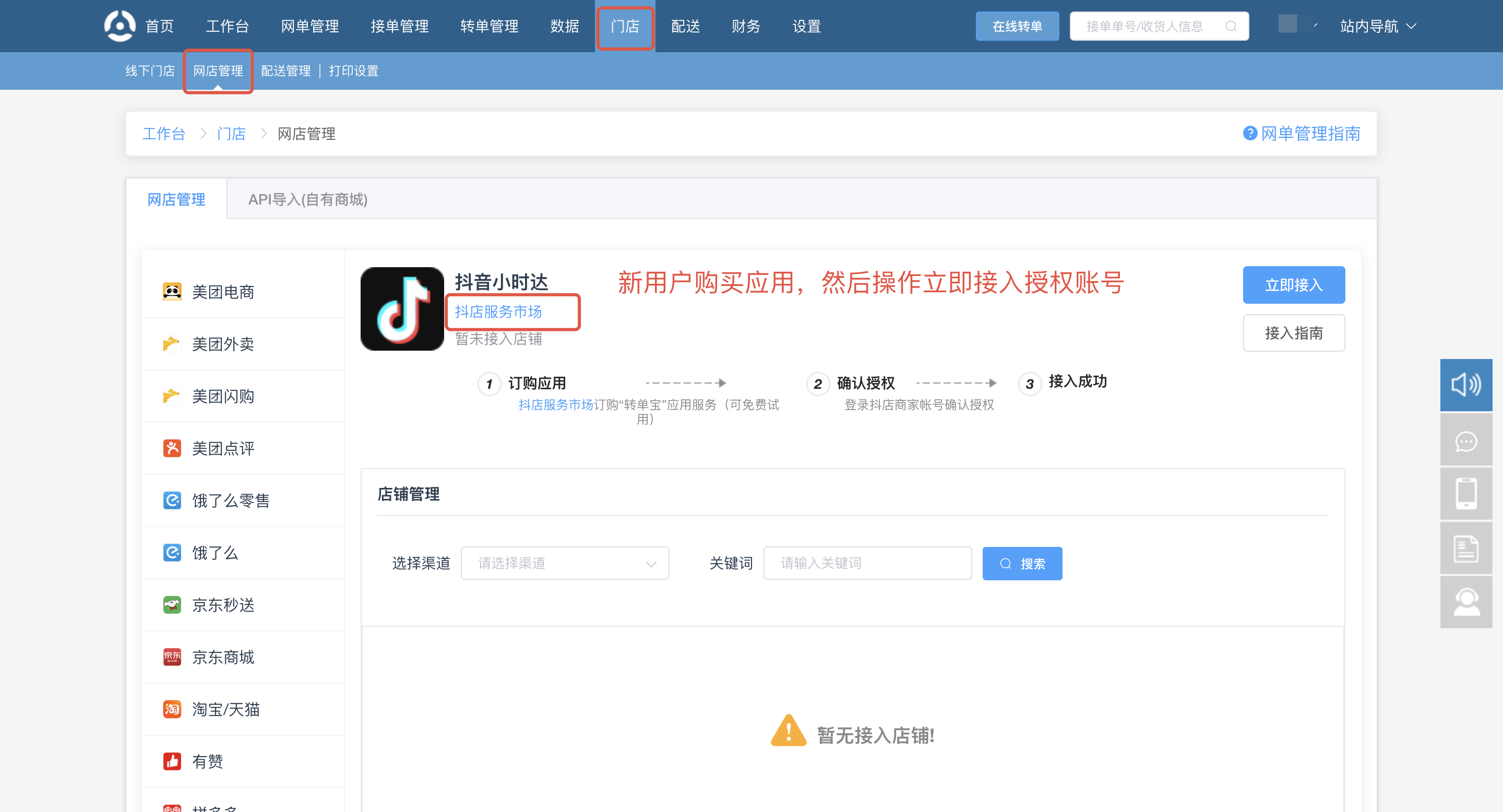The height and width of the screenshot is (812, 1503).
Task: Open the 请选择渠道 channel dropdown
Action: click(565, 563)
